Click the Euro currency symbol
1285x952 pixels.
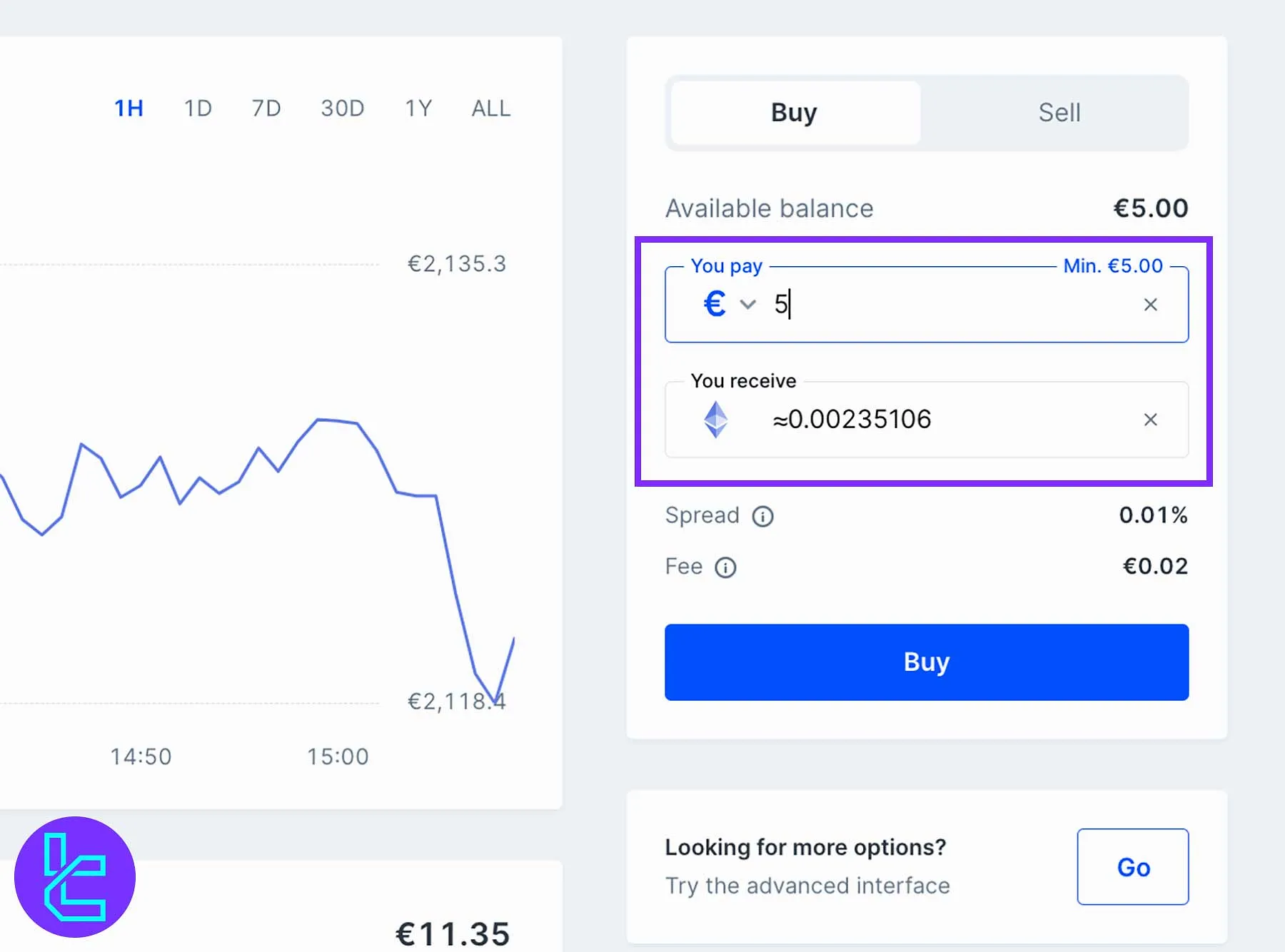[715, 304]
